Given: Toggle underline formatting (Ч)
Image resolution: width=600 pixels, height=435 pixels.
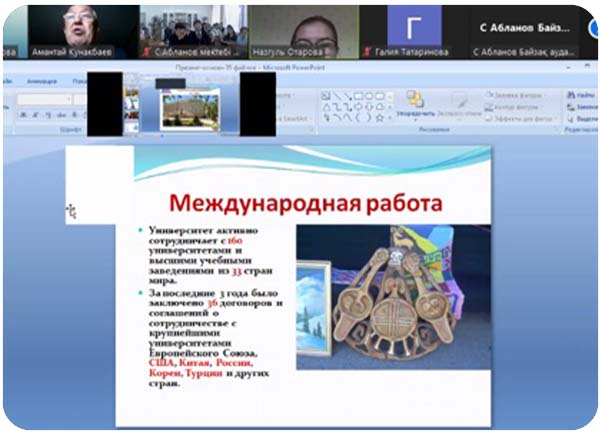Looking at the screenshot, I should [x=48, y=115].
